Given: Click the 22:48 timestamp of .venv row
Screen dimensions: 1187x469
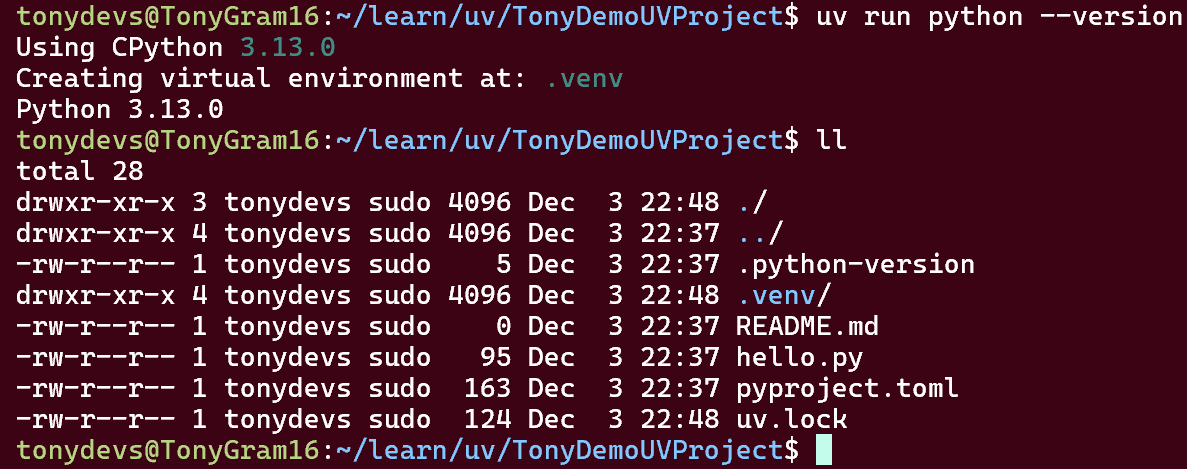Looking at the screenshot, I should 680,295.
